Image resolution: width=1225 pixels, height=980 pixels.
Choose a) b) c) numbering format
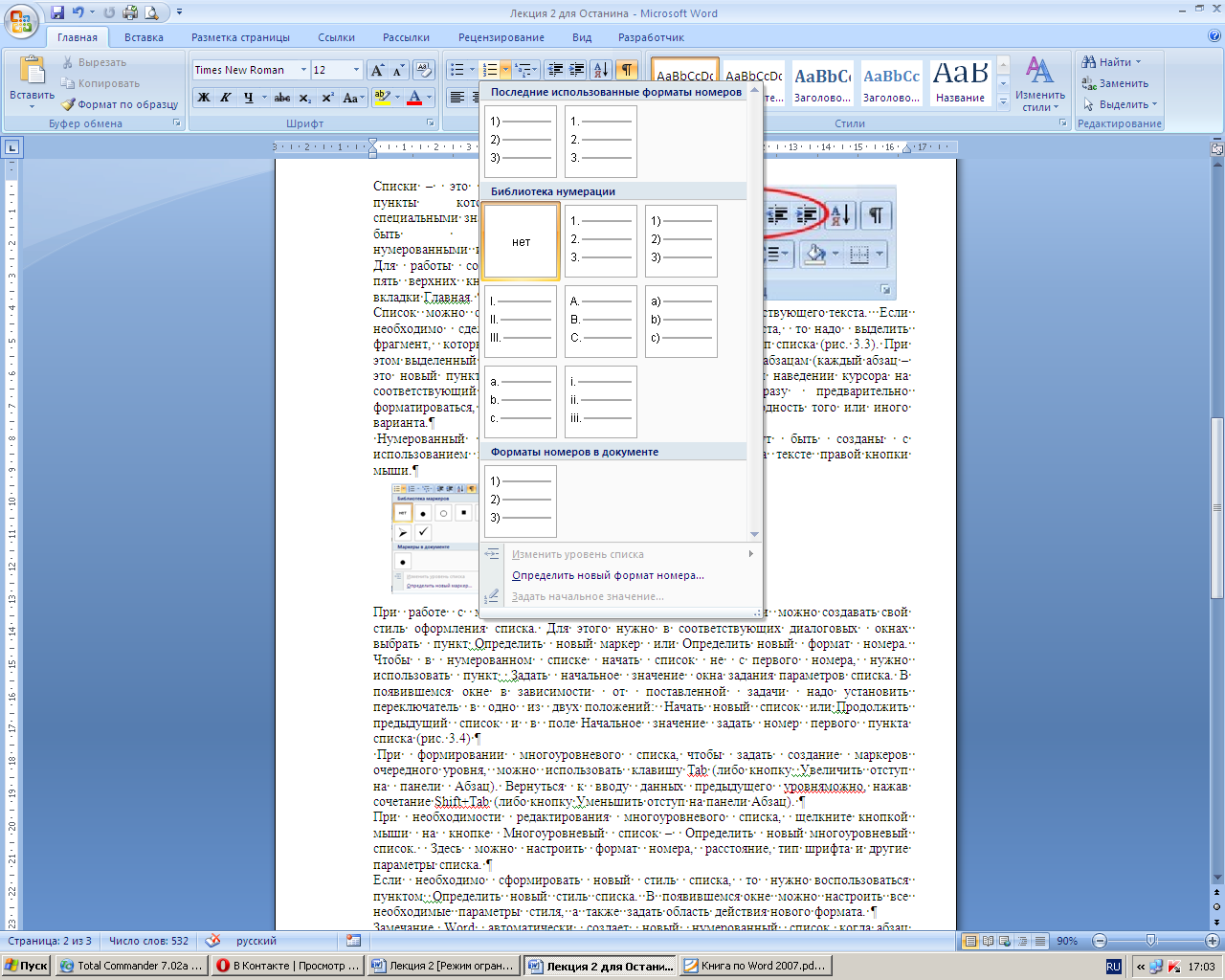pyautogui.click(x=681, y=322)
